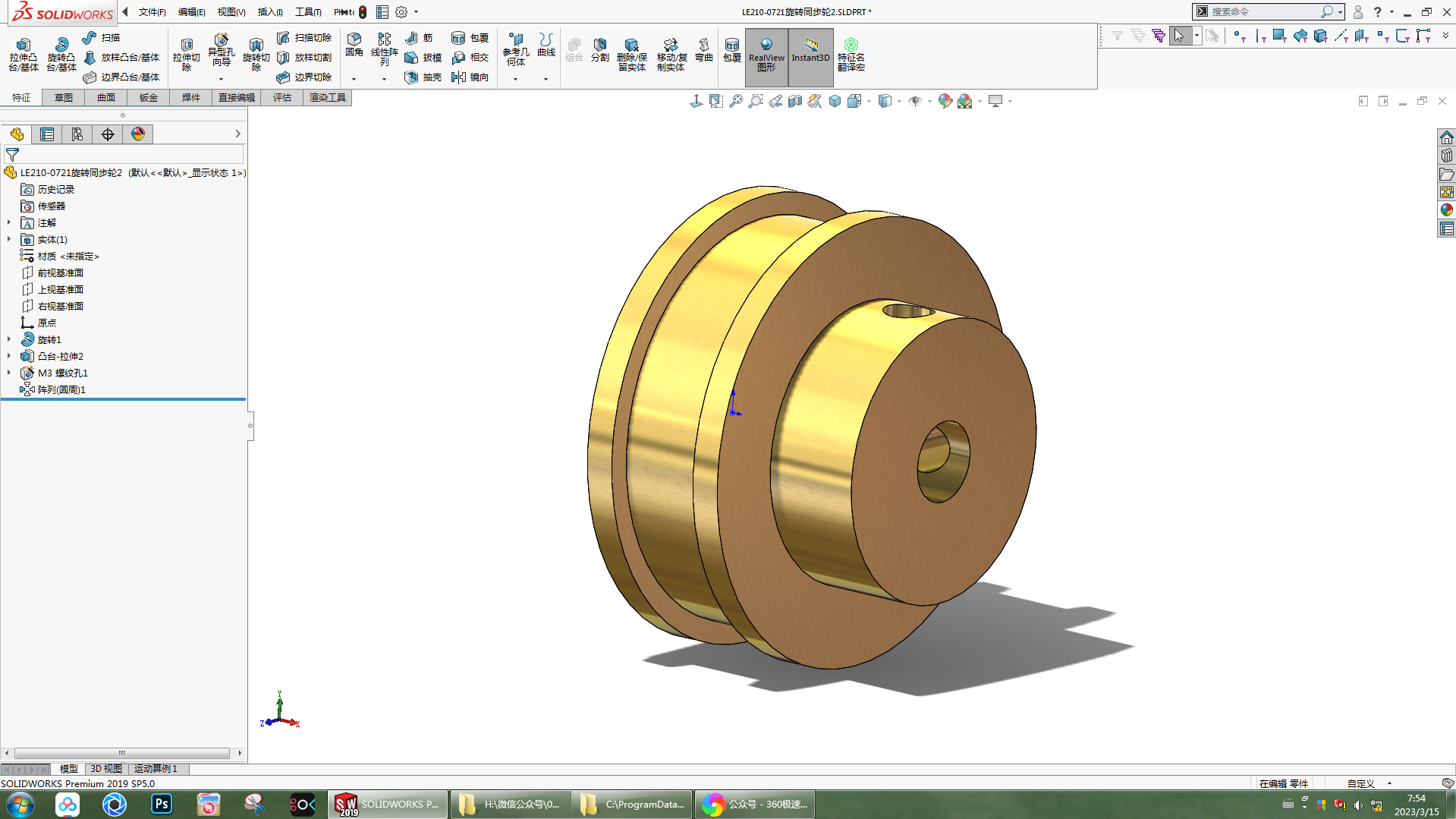Screen dimensions: 1456x819
Task: Open the ConfigurationManager tab icon
Action: tap(77, 134)
